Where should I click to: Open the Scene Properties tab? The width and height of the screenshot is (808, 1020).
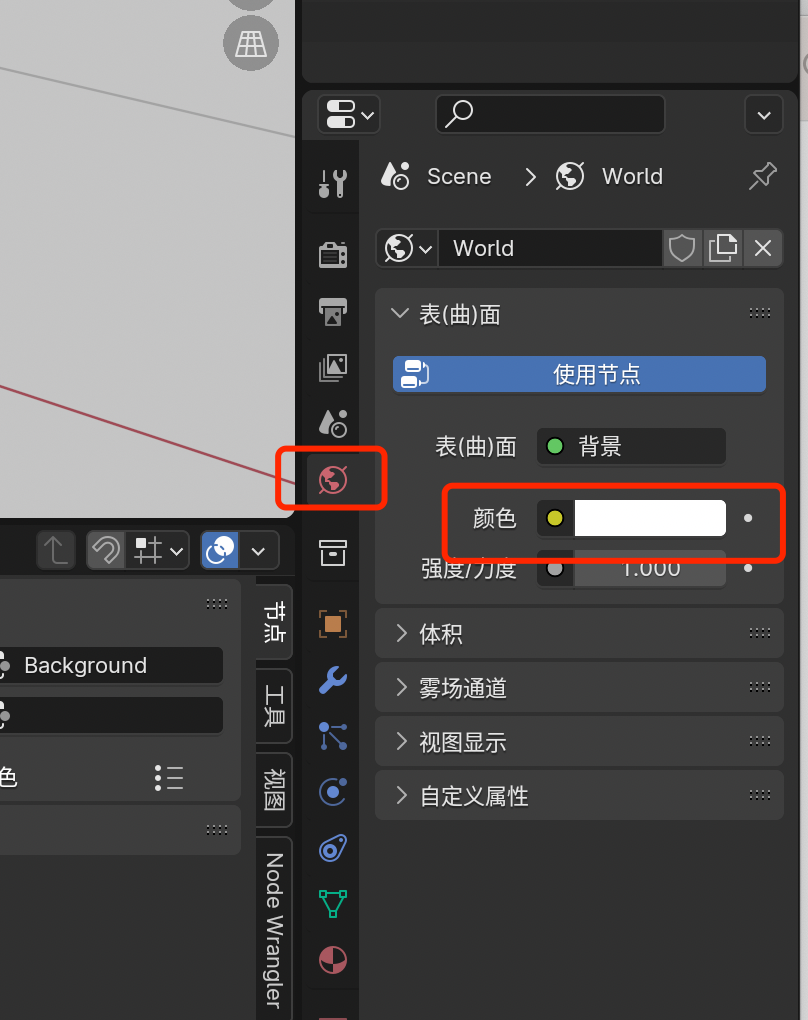(332, 423)
